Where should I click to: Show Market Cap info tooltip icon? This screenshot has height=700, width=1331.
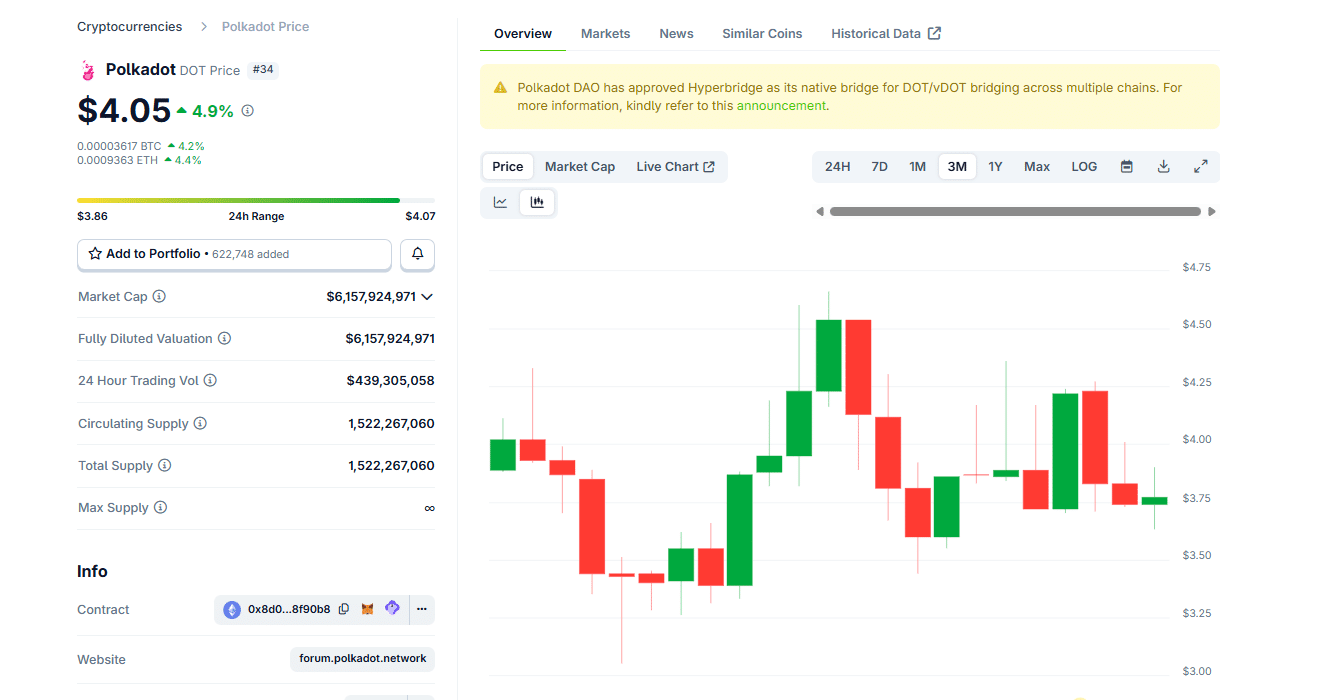[x=159, y=297]
